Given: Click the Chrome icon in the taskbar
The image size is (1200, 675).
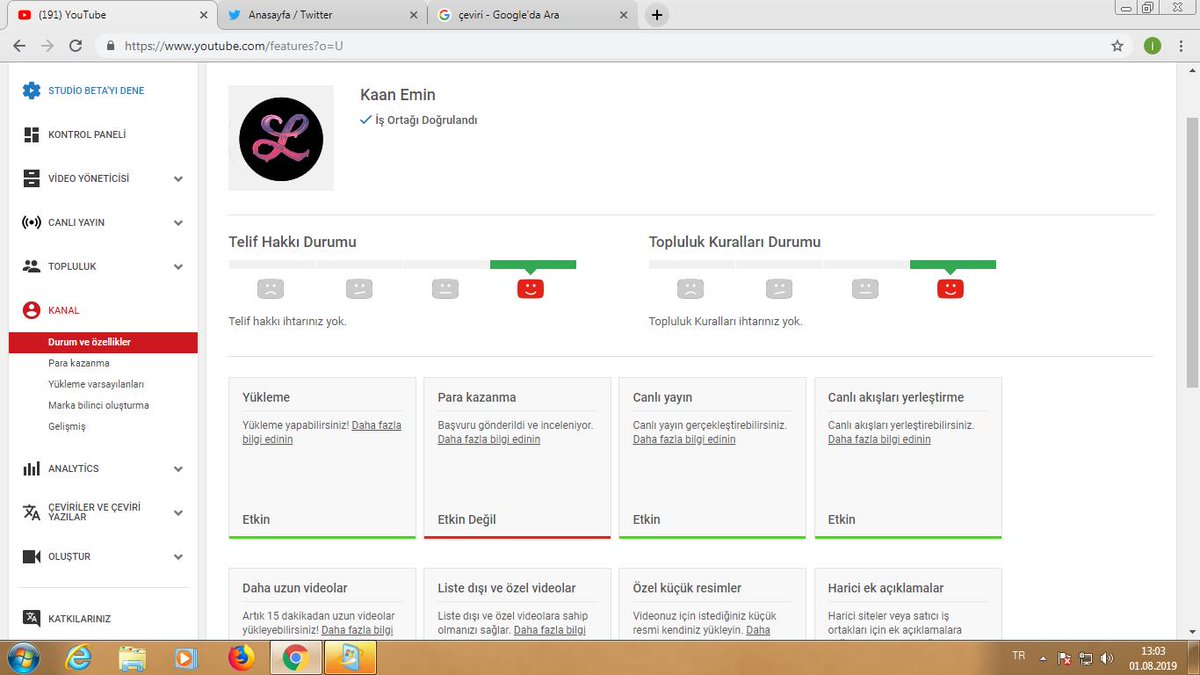Looking at the screenshot, I should [x=295, y=657].
